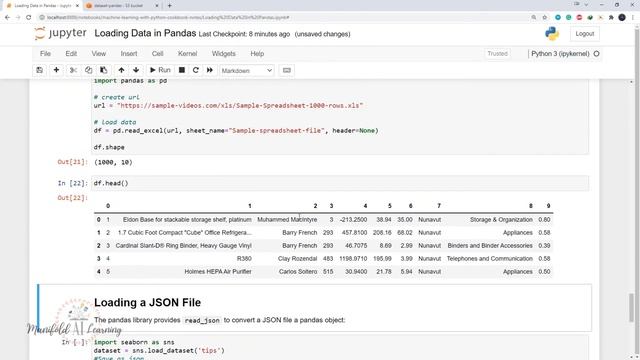Screen dimensions: 640x360
Task: Insert a cell below with plus icon
Action: (x=56, y=70)
